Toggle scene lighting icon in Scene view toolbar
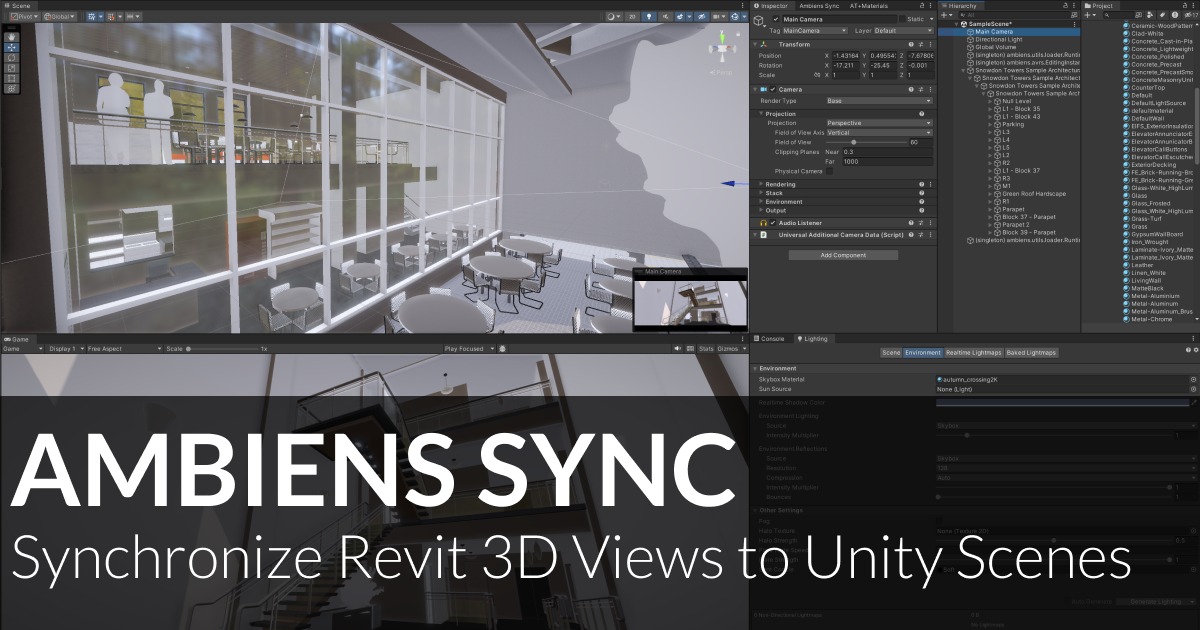 [x=649, y=16]
